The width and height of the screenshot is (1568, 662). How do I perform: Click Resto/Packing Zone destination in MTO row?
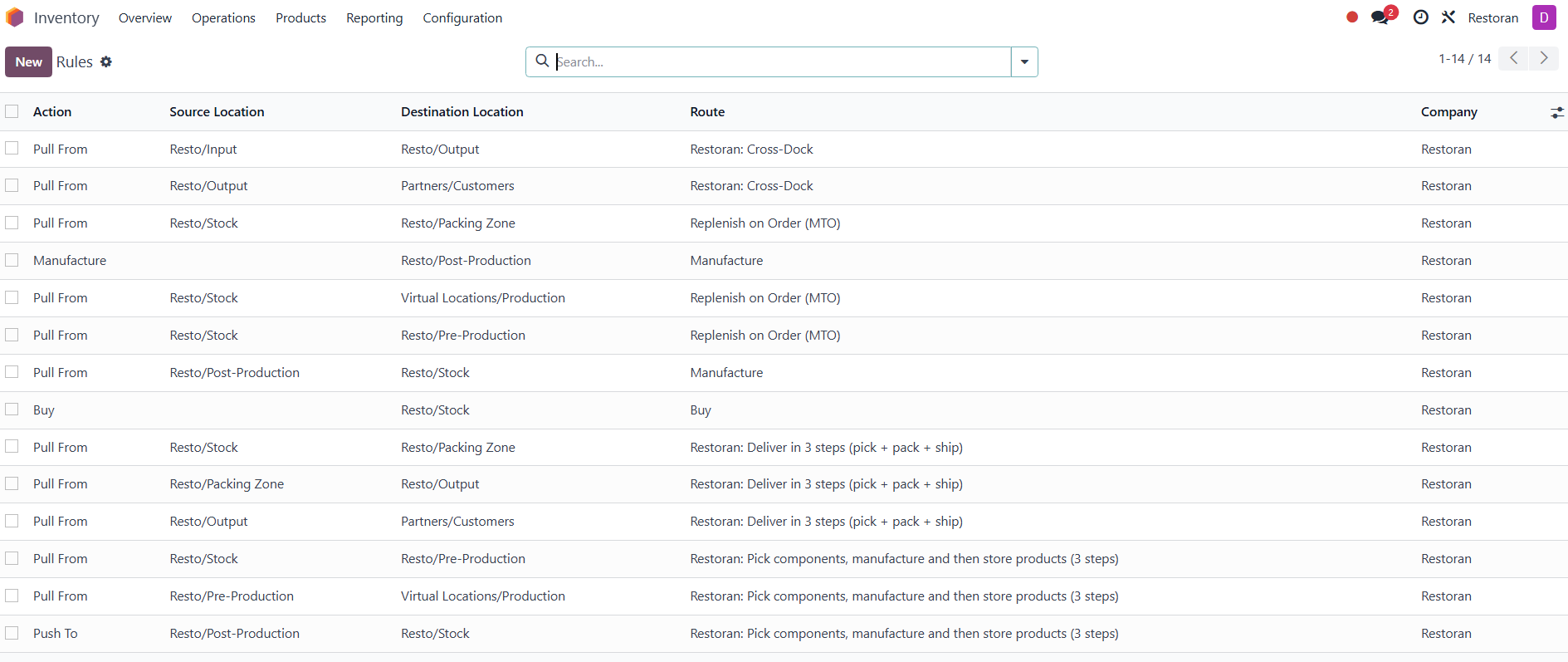pos(458,223)
